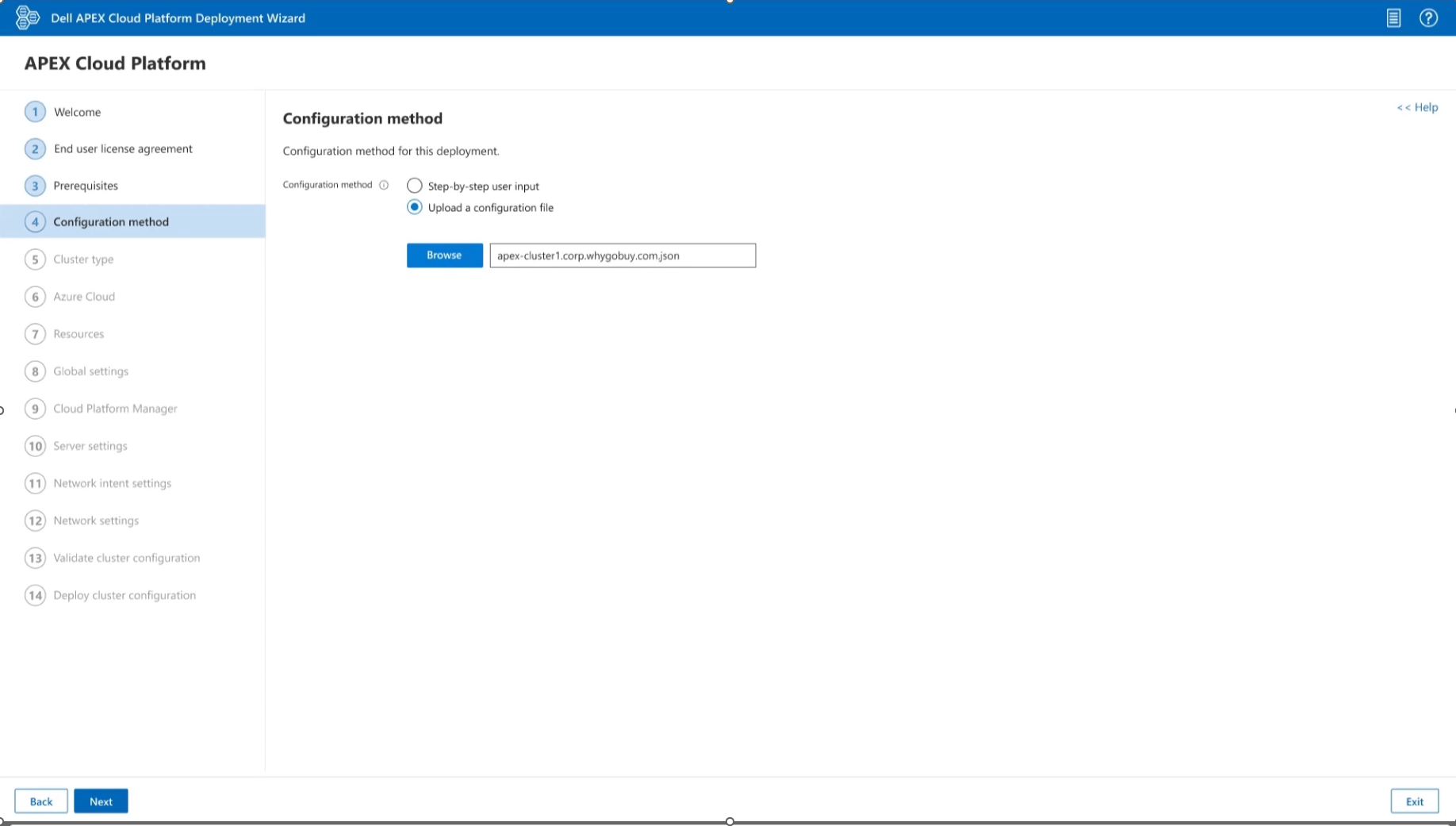
Task: Open the Azure Cloud step
Action: point(84,297)
